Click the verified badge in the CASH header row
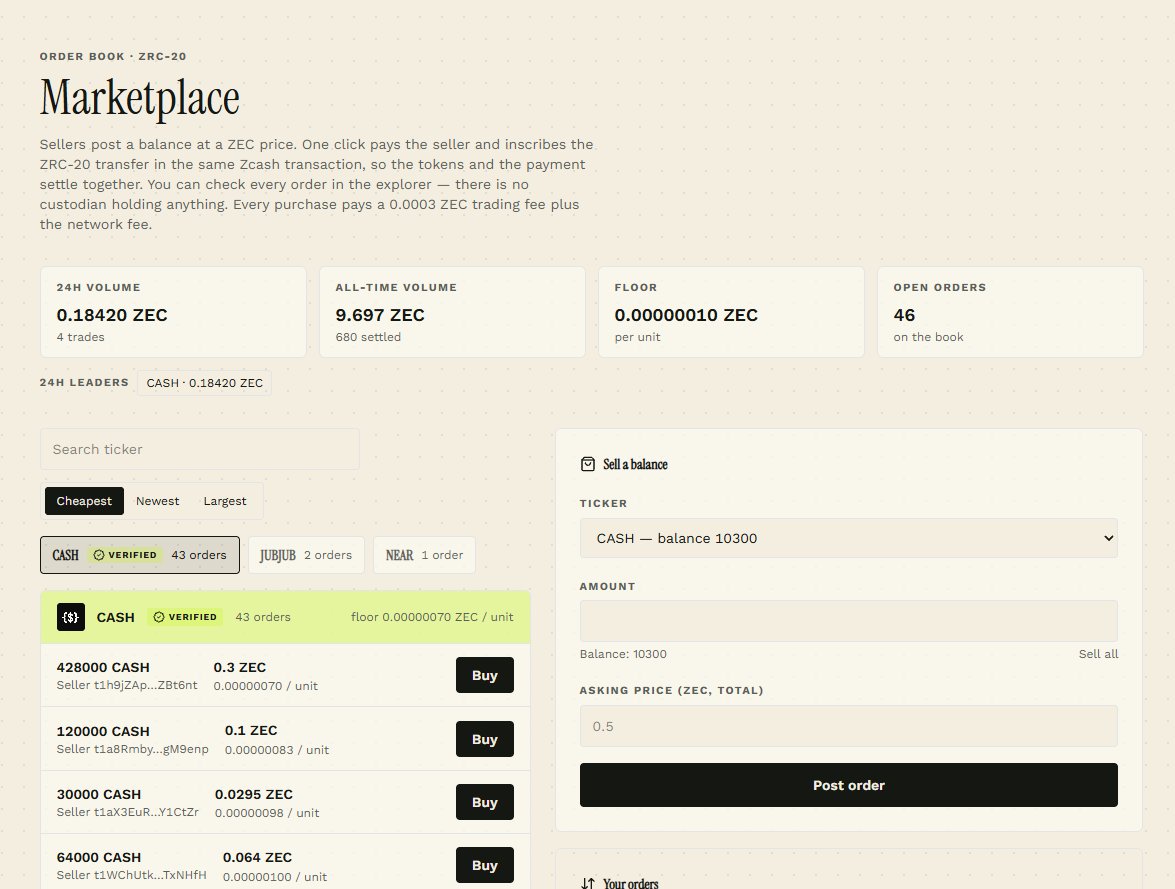 [185, 617]
